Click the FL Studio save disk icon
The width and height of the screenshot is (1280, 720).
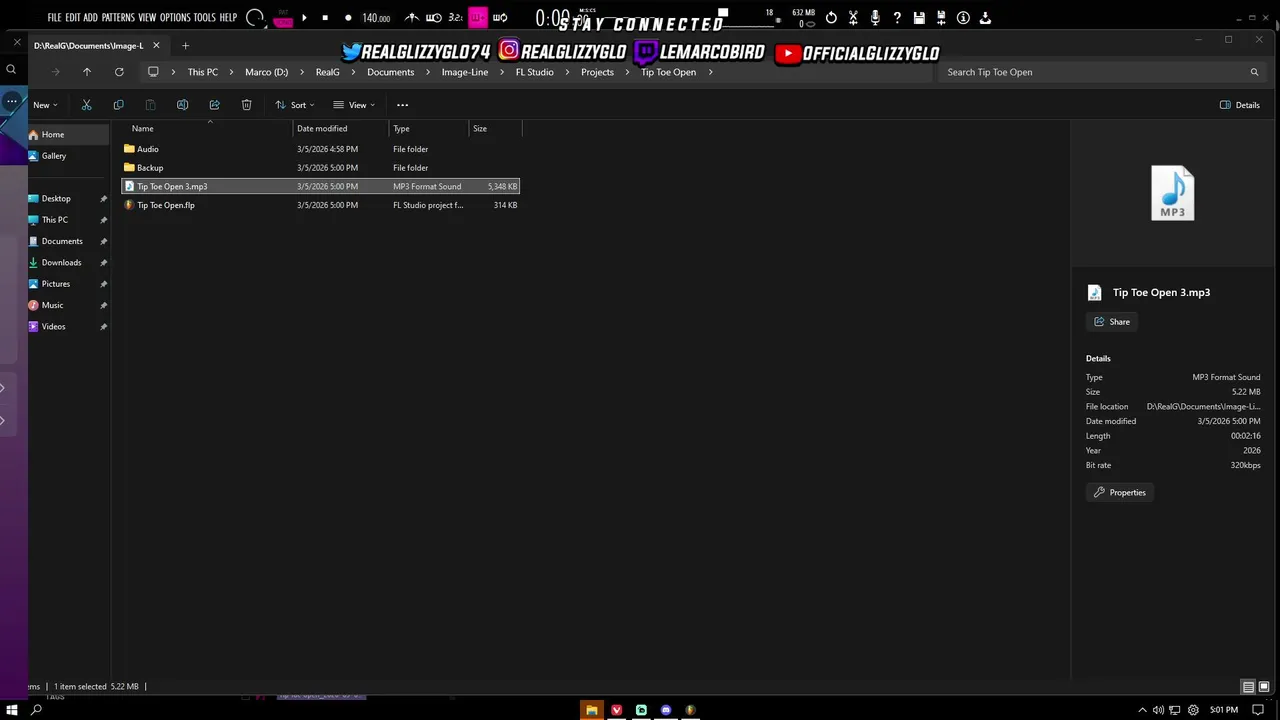coord(919,18)
